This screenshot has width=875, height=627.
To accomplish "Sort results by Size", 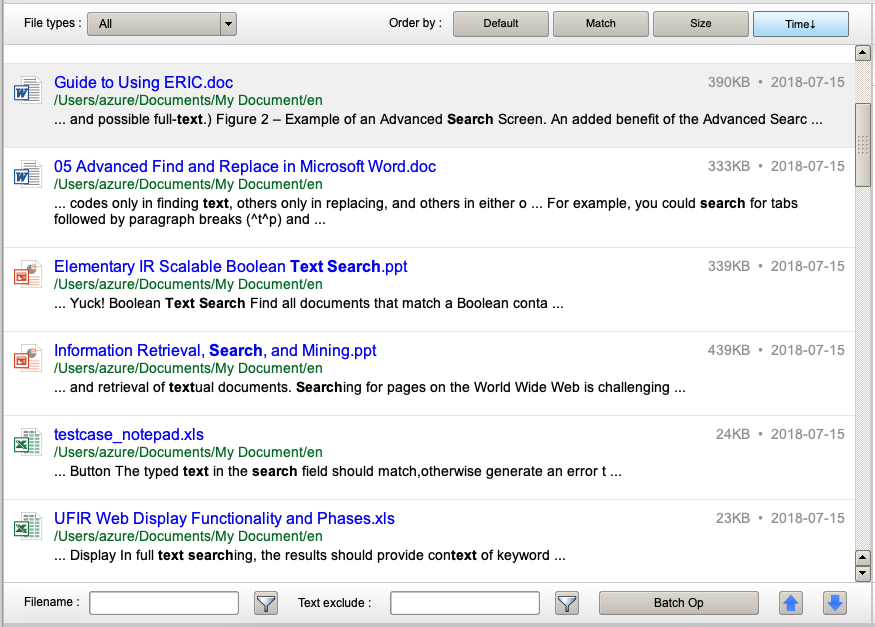I will tap(701, 24).
